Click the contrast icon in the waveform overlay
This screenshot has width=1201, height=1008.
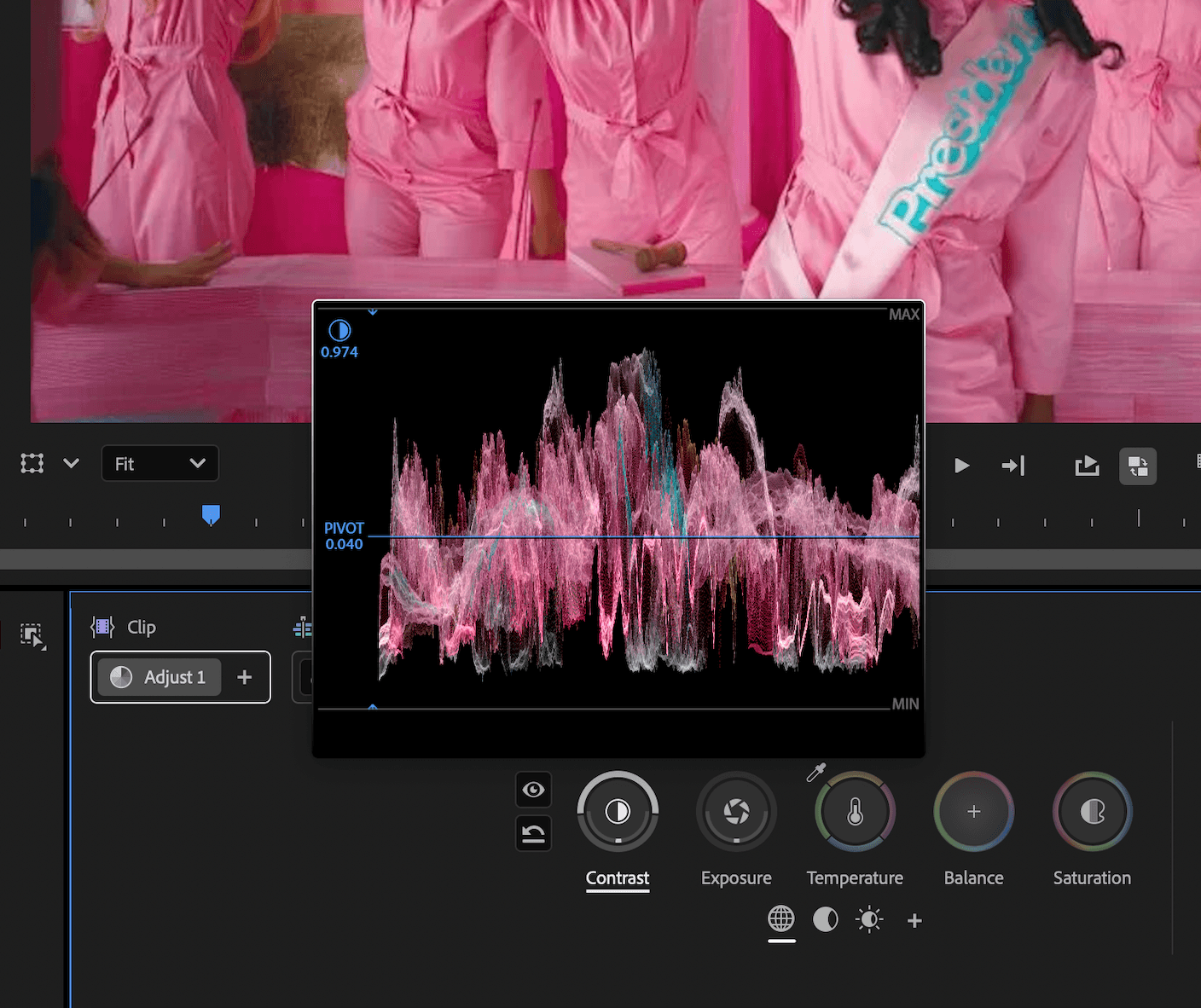pos(339,330)
